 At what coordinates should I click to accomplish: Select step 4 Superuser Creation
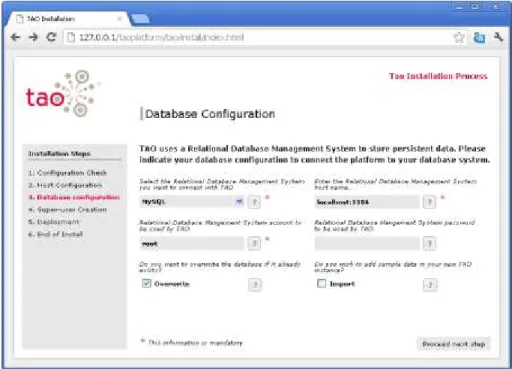(x=67, y=210)
